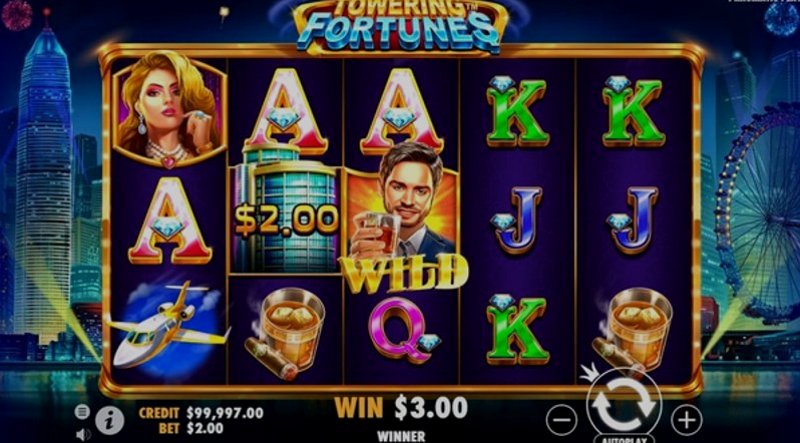The width and height of the screenshot is (800, 443).
Task: Click the WIN $3.00 display
Action: tap(401, 407)
